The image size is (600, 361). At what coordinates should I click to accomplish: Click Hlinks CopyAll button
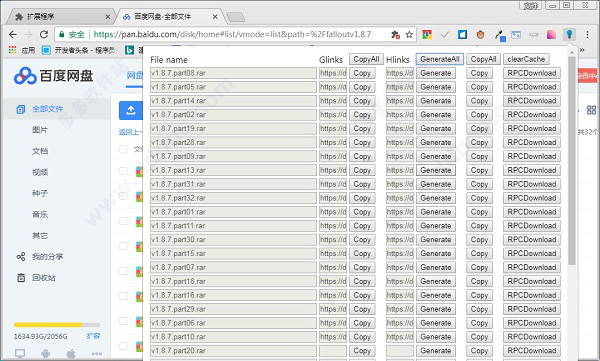[483, 59]
